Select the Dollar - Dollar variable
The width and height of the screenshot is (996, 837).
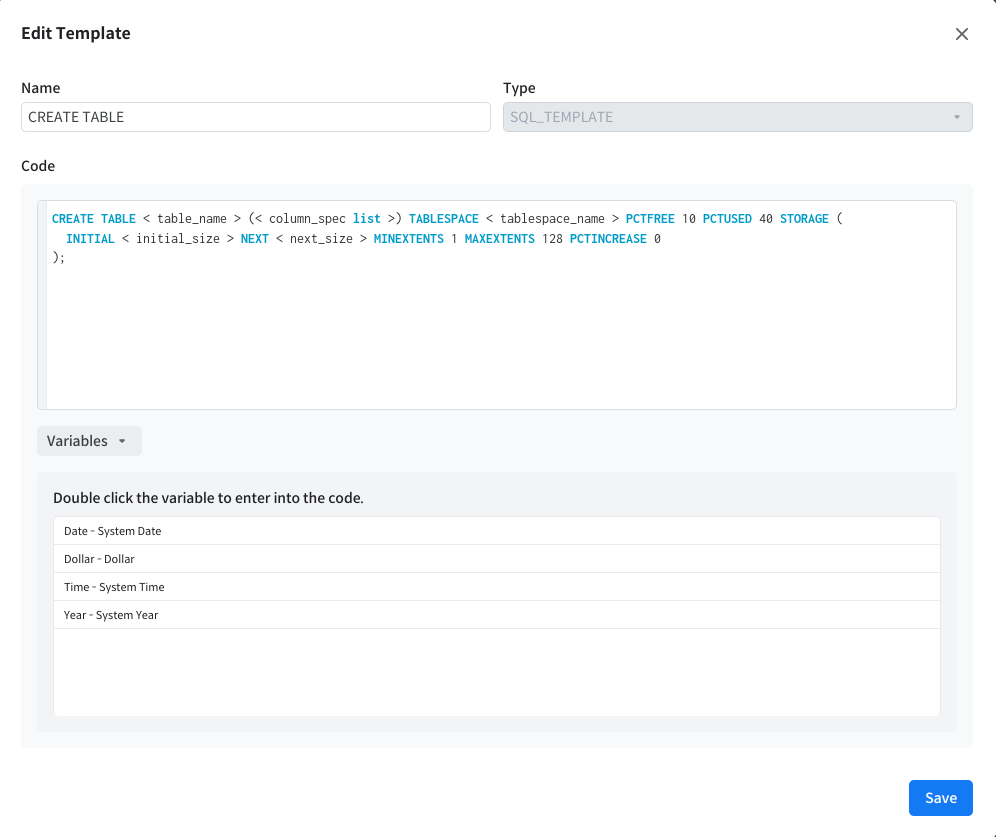coord(99,559)
